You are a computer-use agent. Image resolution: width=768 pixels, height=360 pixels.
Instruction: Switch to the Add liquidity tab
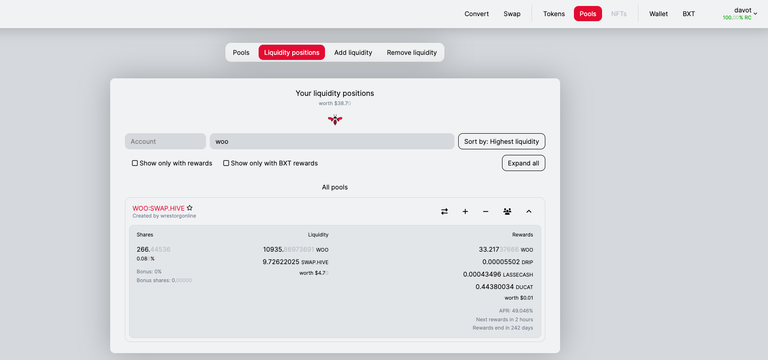(x=353, y=52)
